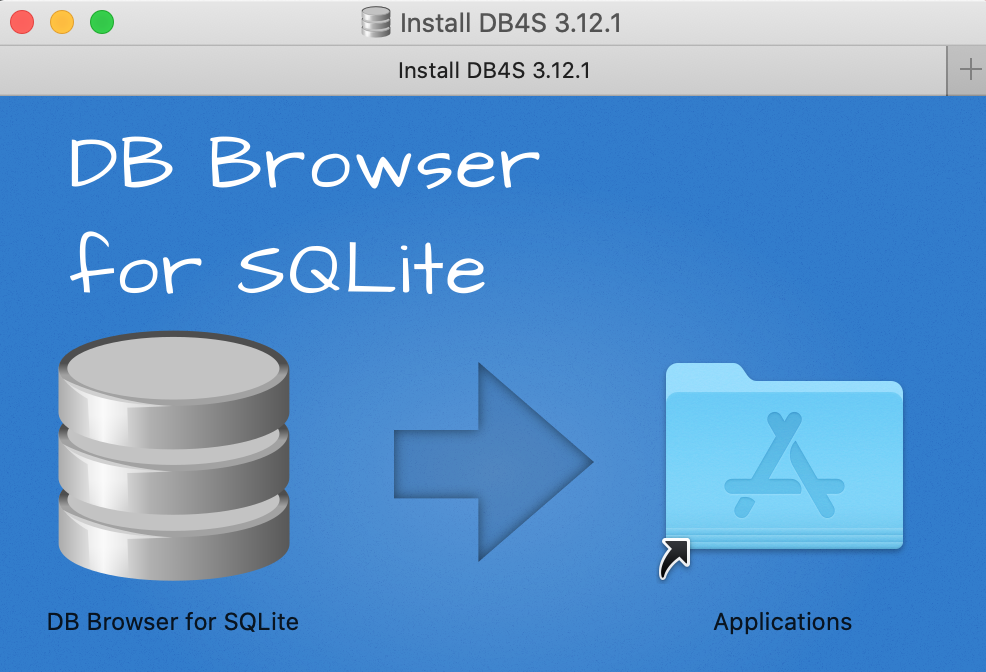The width and height of the screenshot is (986, 672).
Task: Minimize the window using yellow button
Action: tap(62, 22)
